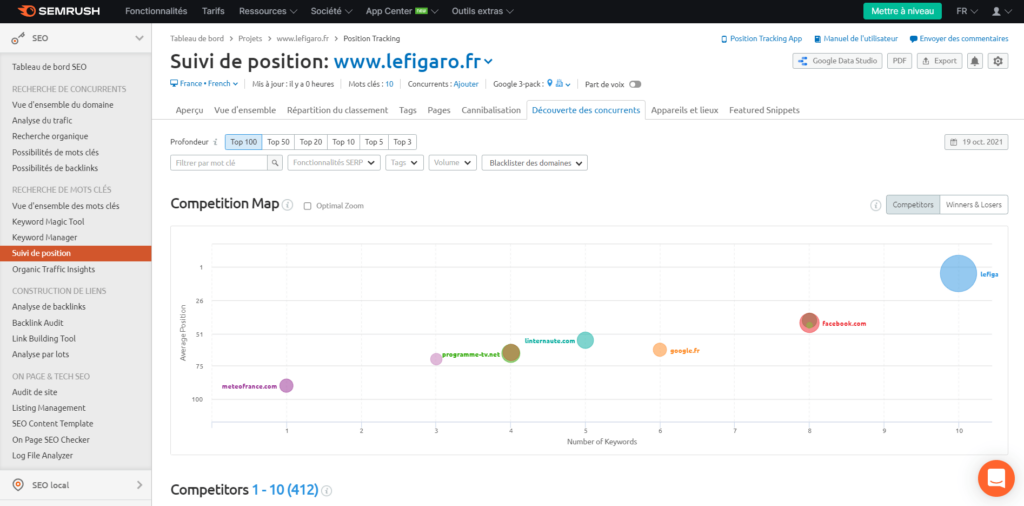Open the chat support bubble
Screen dimensions: 1024x506
pos(996,478)
